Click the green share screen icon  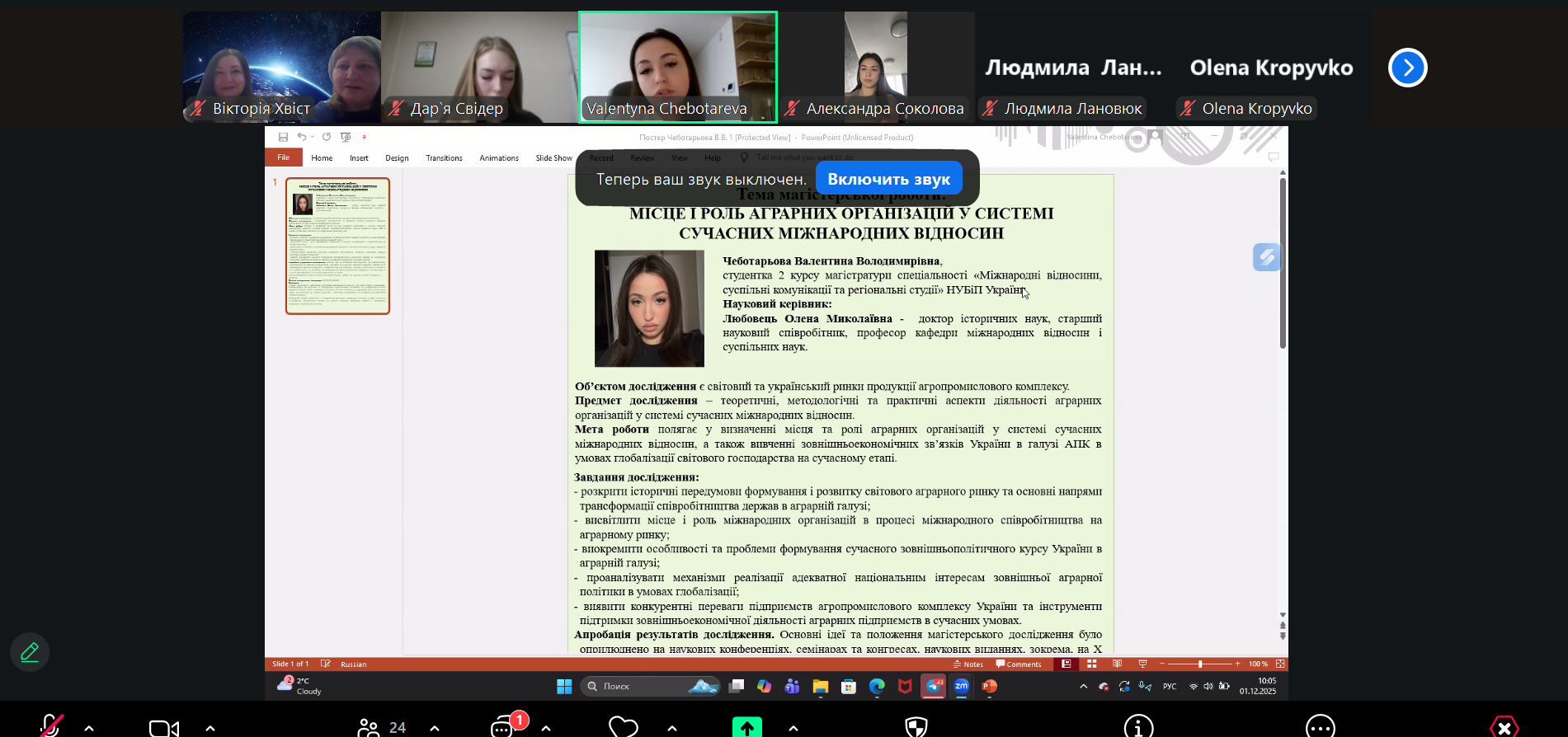(746, 727)
